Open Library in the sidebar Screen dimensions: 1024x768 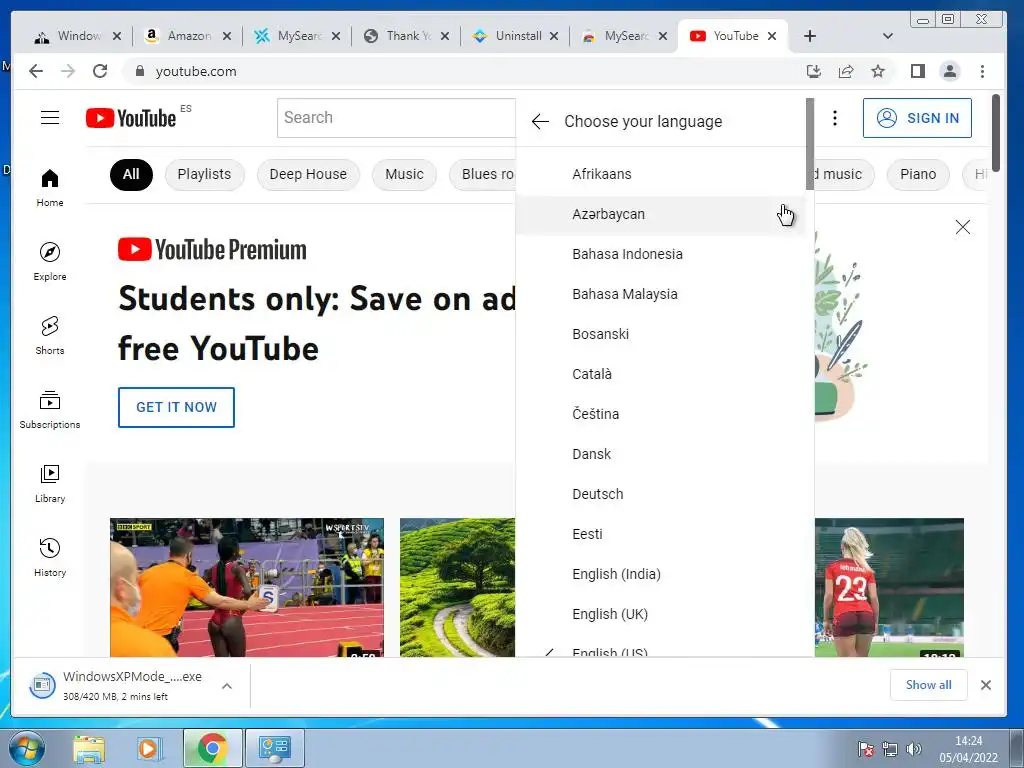point(50,483)
